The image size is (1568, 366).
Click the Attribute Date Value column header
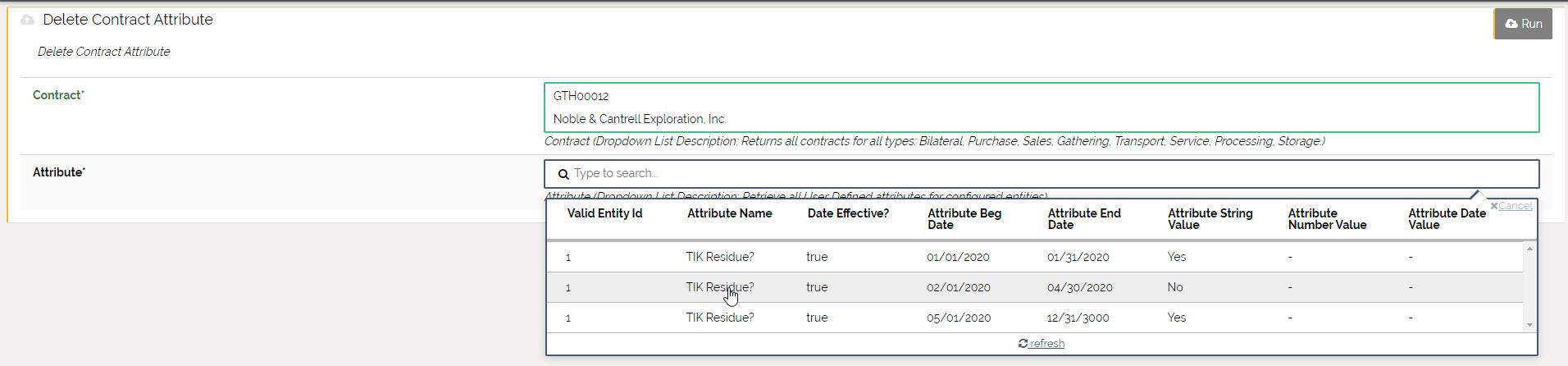point(1447,219)
